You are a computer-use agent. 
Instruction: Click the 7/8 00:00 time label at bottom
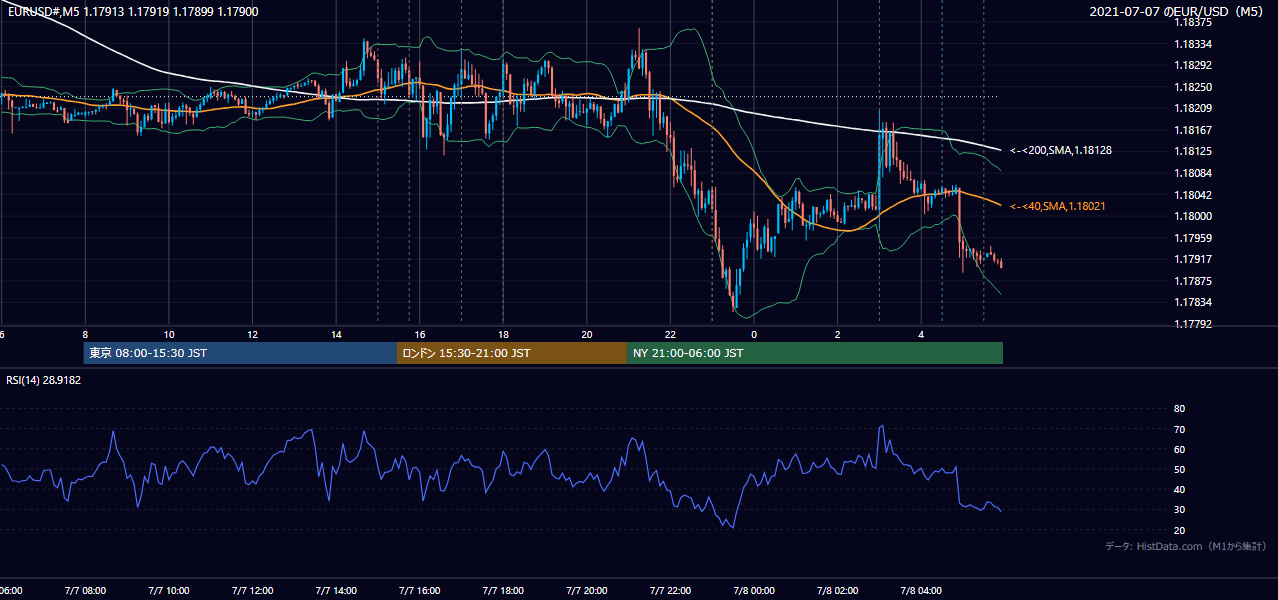pyautogui.click(x=754, y=591)
